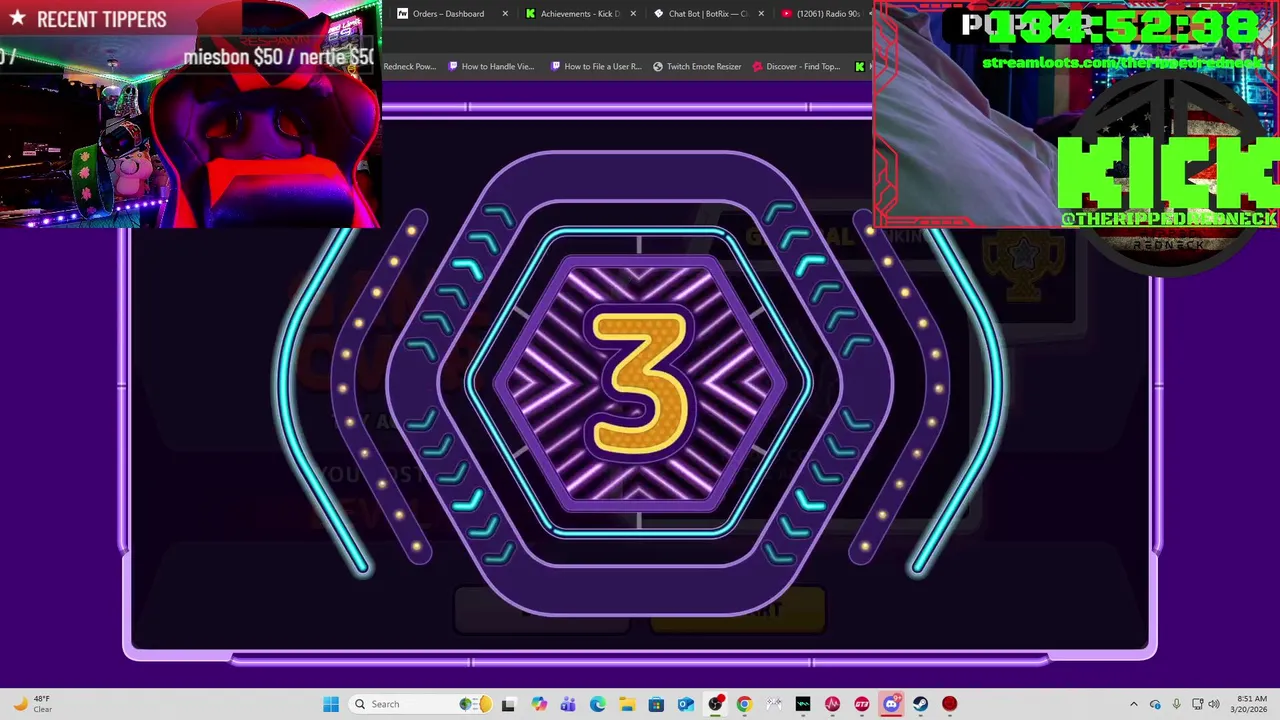Expand the hidden system tray icons
Image resolution: width=1280 pixels, height=720 pixels.
point(1133,704)
